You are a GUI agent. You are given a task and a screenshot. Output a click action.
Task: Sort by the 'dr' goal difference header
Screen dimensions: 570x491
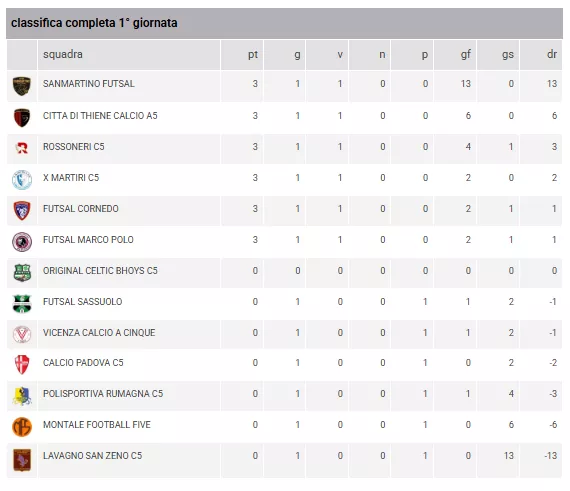click(552, 55)
